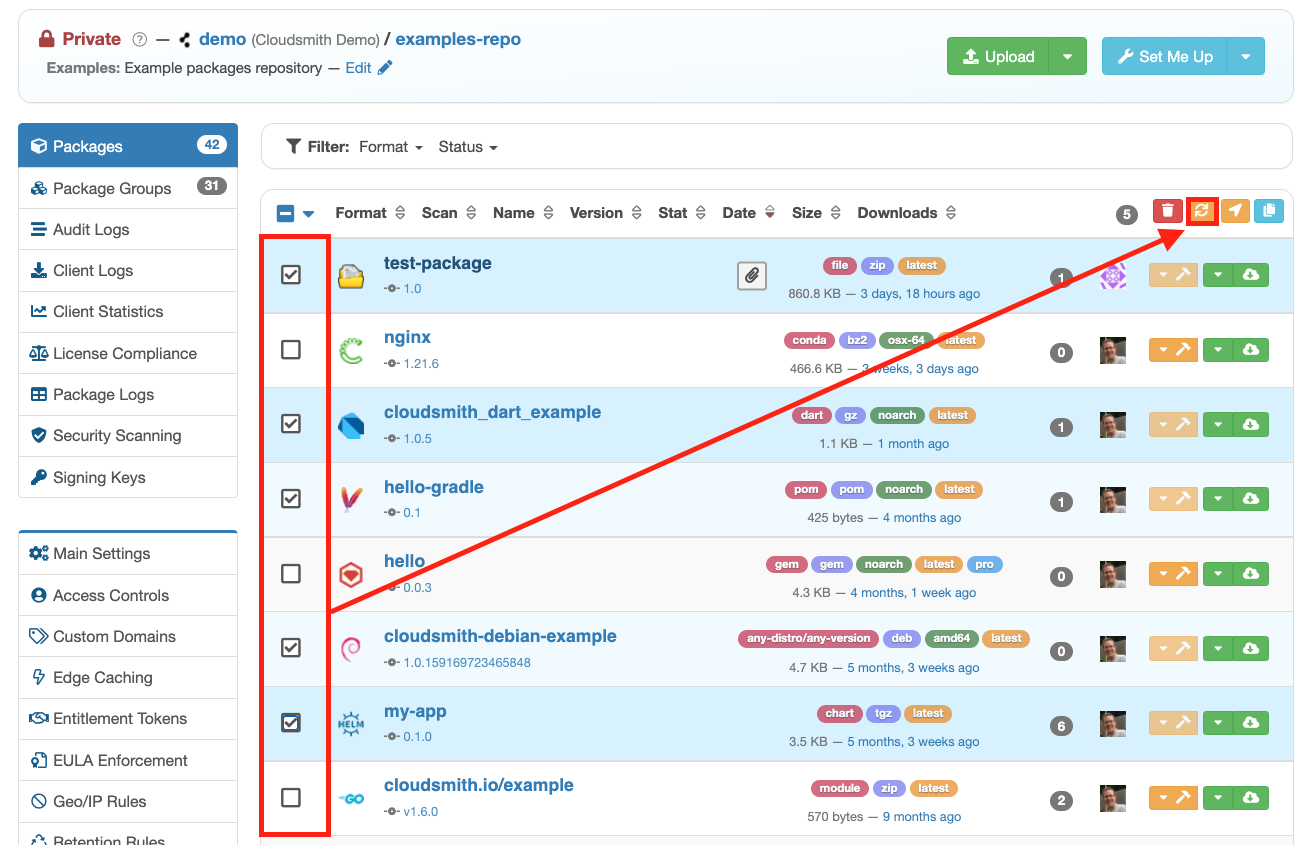This screenshot has height=845, width=1313.
Task: Open the selection options arrow beside select-all
Action: [308, 214]
